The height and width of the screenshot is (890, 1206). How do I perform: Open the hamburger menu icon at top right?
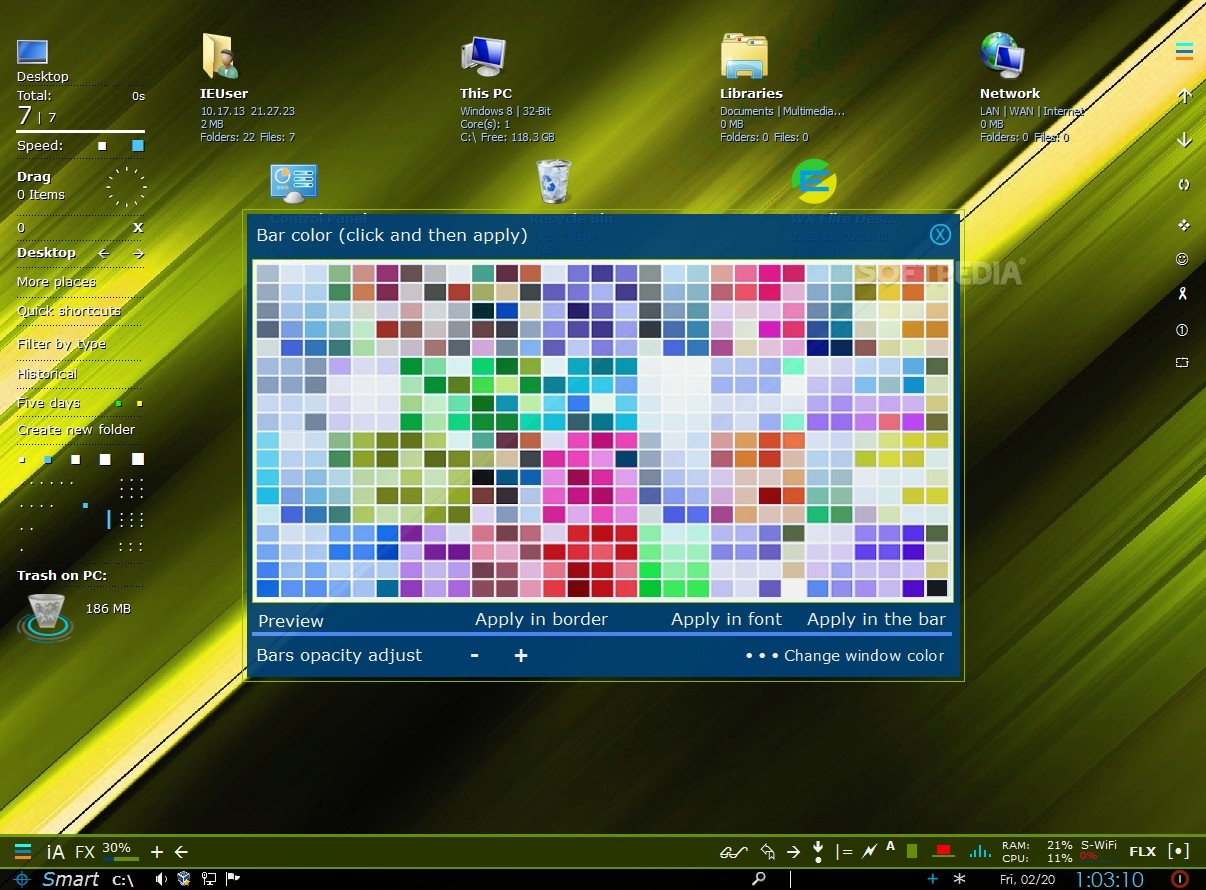(1184, 52)
